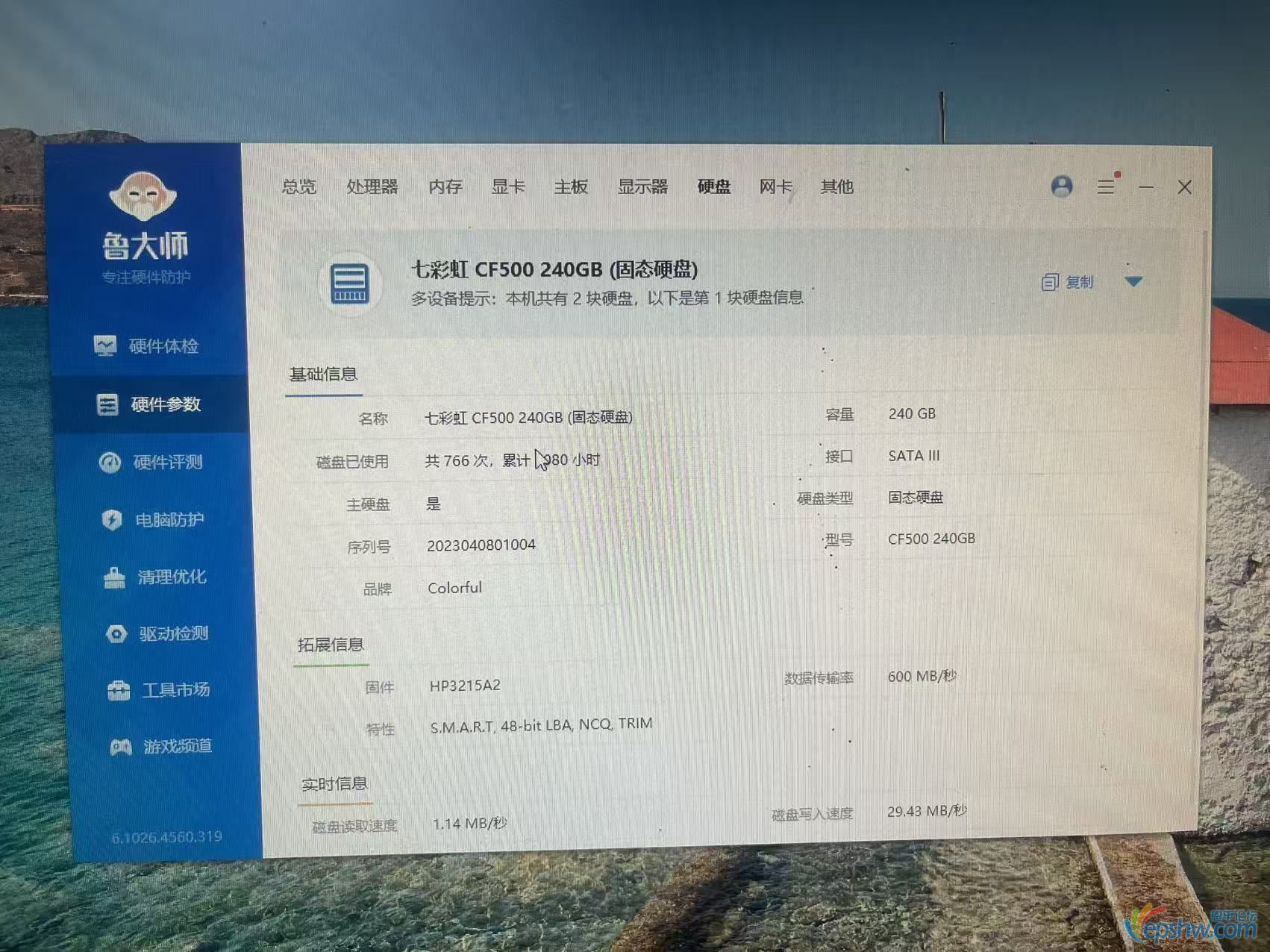Switch to the 显卡 graphics card tab

[x=508, y=187]
